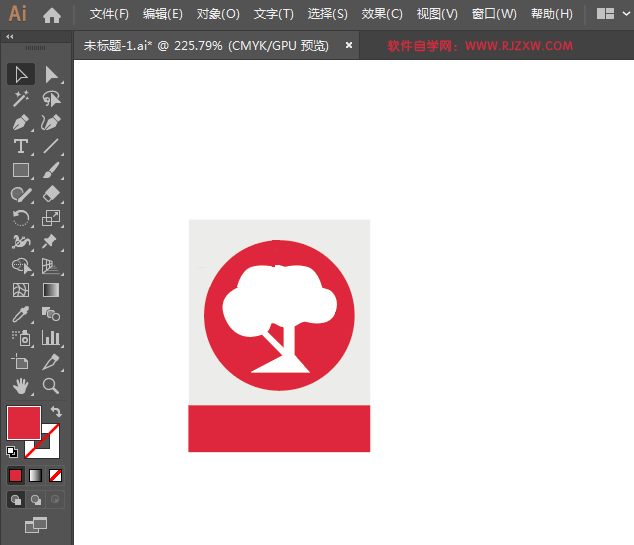Image resolution: width=634 pixels, height=545 pixels.
Task: Select the Mesh tool
Action: 21,290
